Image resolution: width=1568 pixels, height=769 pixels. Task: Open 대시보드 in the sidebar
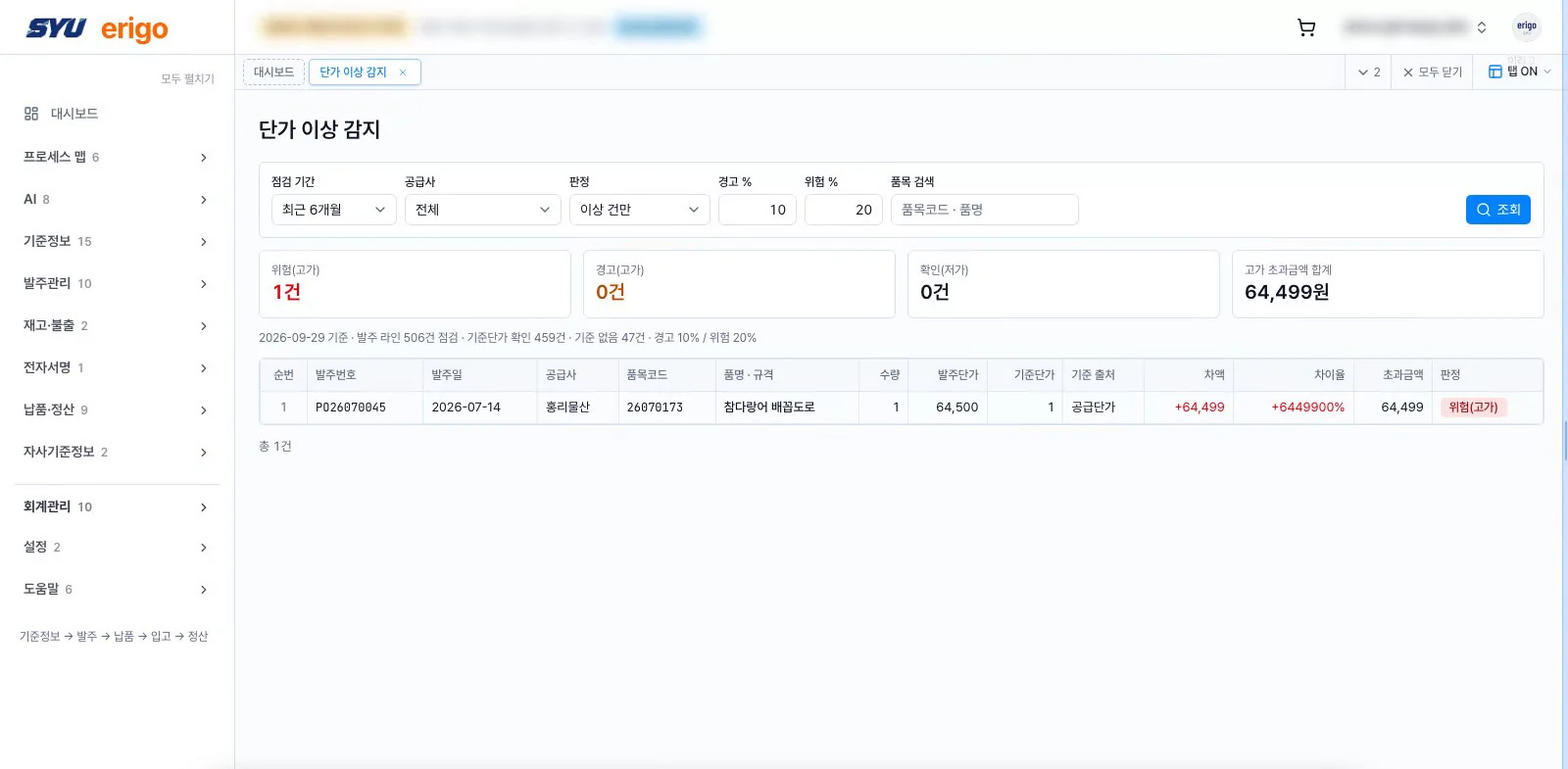pyautogui.click(x=74, y=114)
